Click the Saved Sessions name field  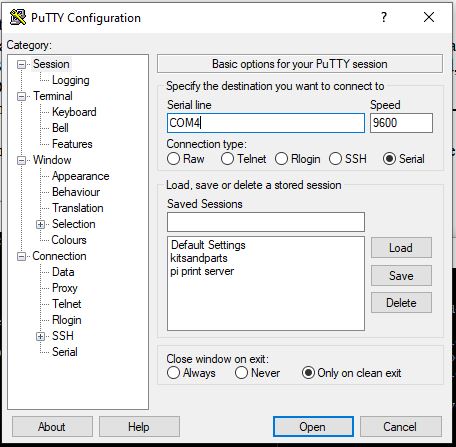(x=266, y=222)
